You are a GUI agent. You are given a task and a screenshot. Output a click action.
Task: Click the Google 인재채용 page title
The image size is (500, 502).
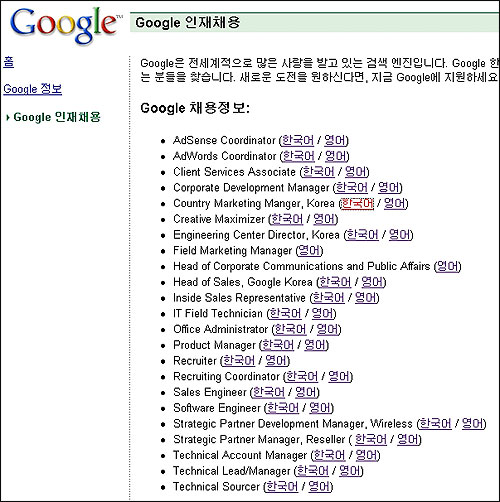pyautogui.click(x=188, y=23)
